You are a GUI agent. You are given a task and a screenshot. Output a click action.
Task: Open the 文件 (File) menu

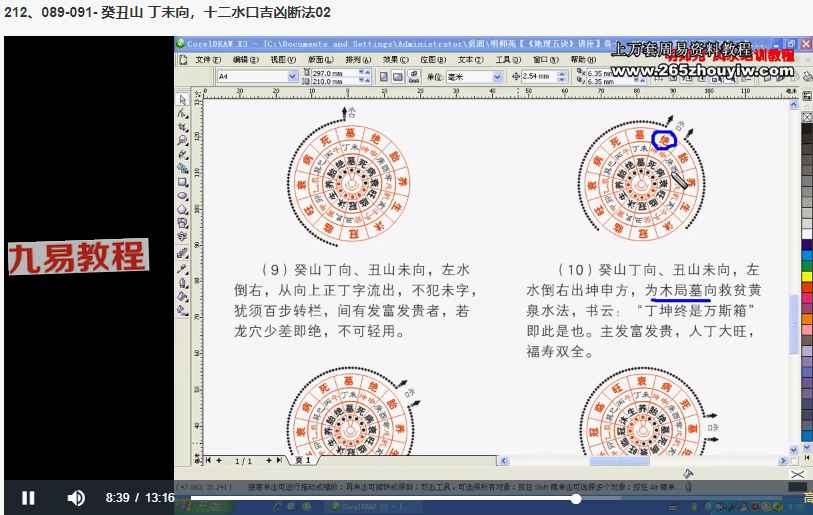[x=208, y=60]
